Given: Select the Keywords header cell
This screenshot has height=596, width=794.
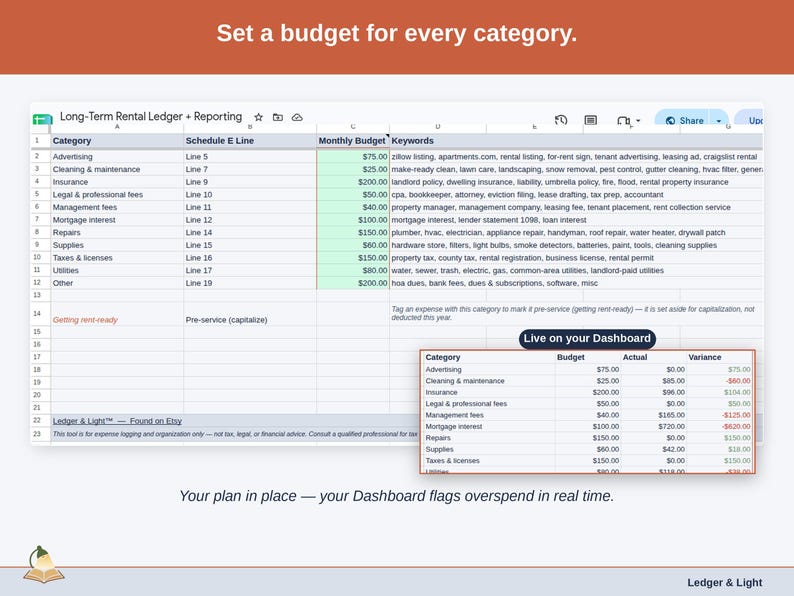Looking at the screenshot, I should pyautogui.click(x=576, y=141).
